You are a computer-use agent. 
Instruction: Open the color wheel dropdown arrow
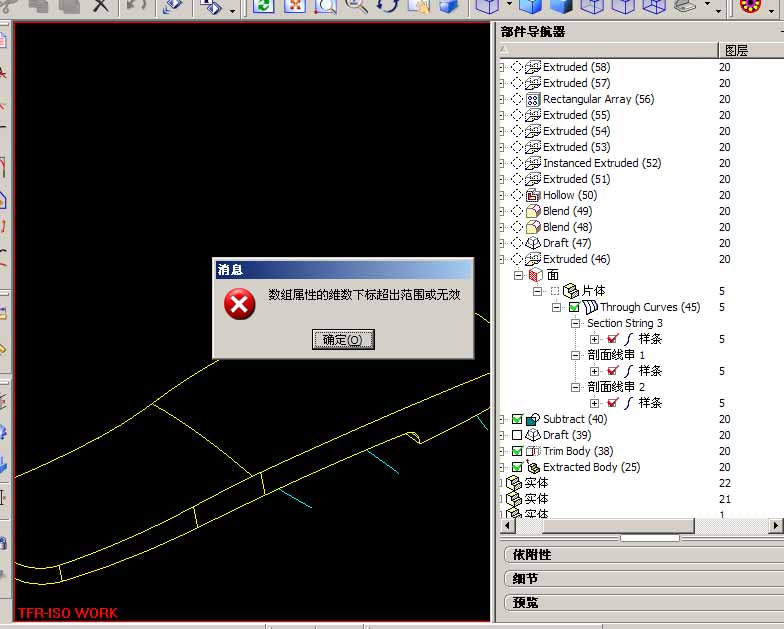772,9
